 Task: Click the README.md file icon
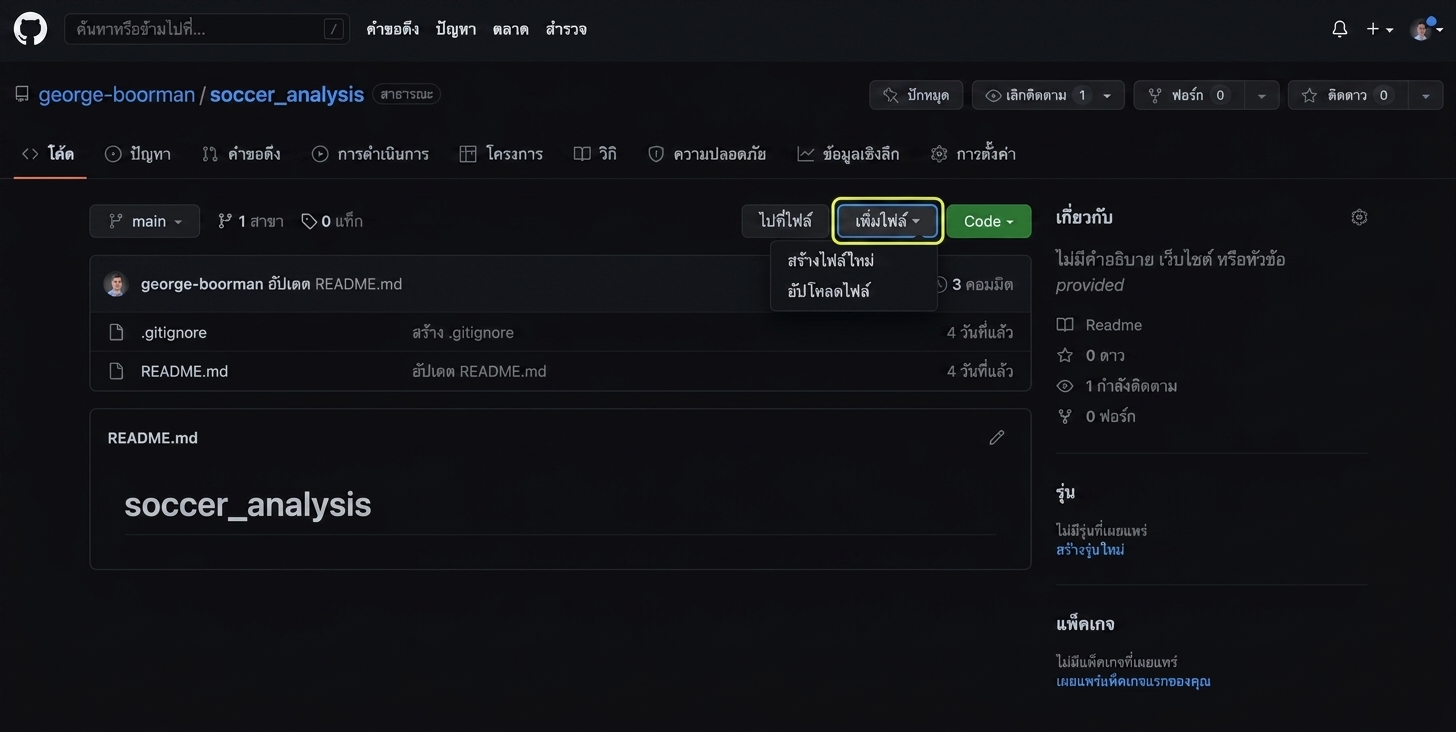click(x=116, y=371)
